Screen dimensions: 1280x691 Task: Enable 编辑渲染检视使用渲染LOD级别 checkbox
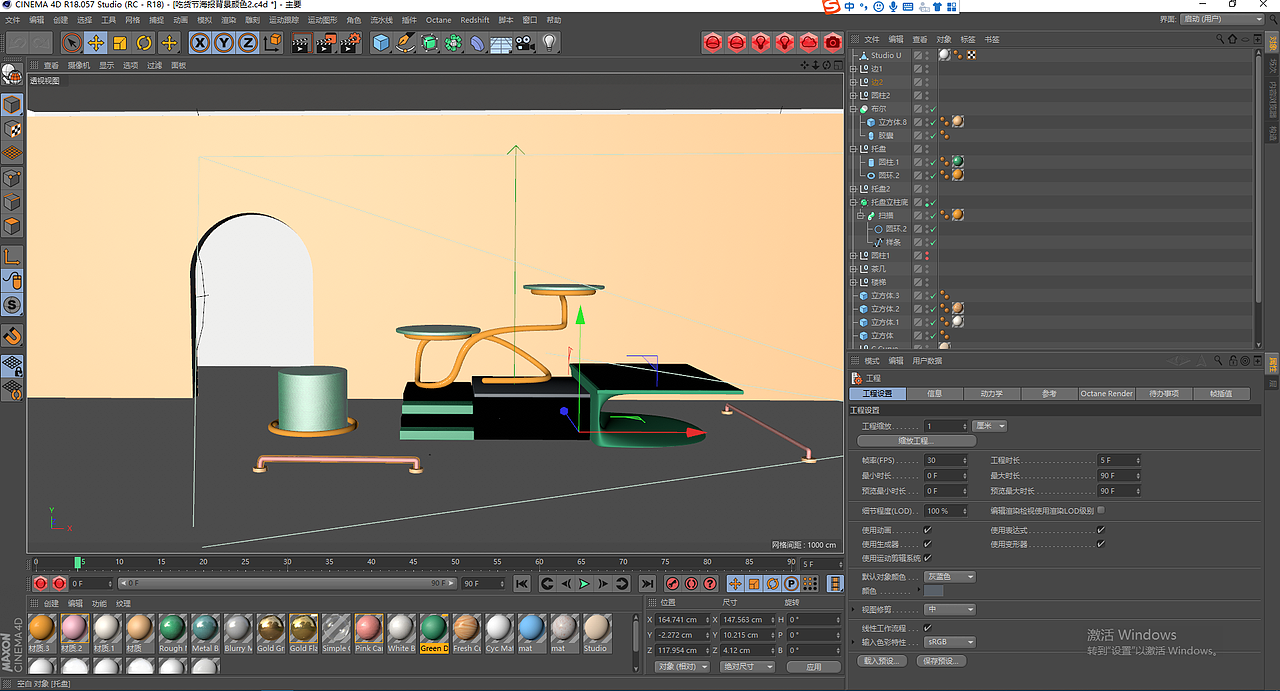tap(1101, 510)
